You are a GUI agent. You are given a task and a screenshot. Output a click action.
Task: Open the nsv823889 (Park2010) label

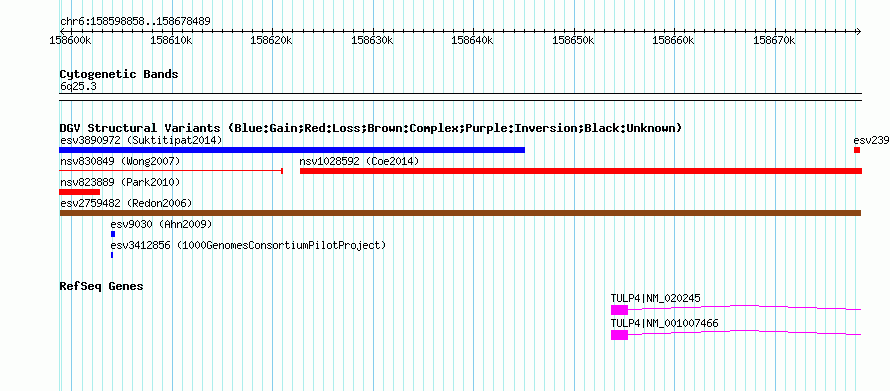tap(120, 182)
